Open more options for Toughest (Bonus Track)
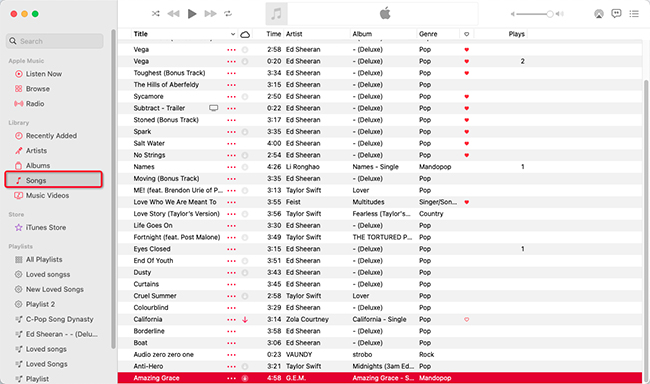The image size is (650, 384). 231,73
